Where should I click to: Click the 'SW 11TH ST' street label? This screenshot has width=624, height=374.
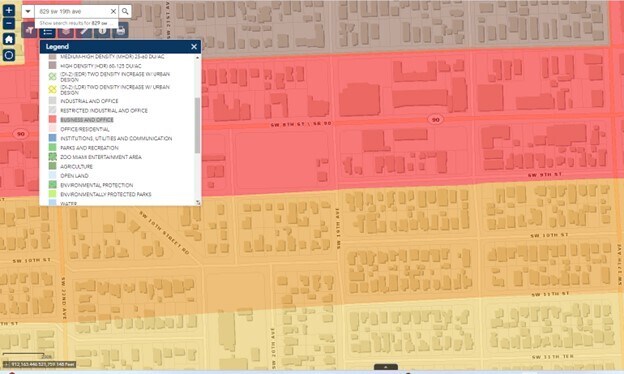pyautogui.click(x=550, y=294)
